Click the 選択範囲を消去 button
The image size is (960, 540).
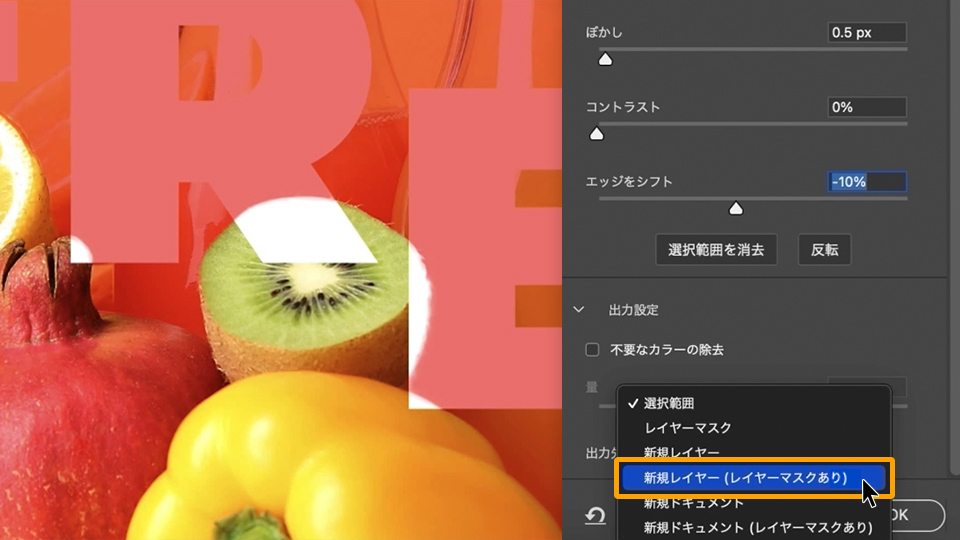point(716,250)
